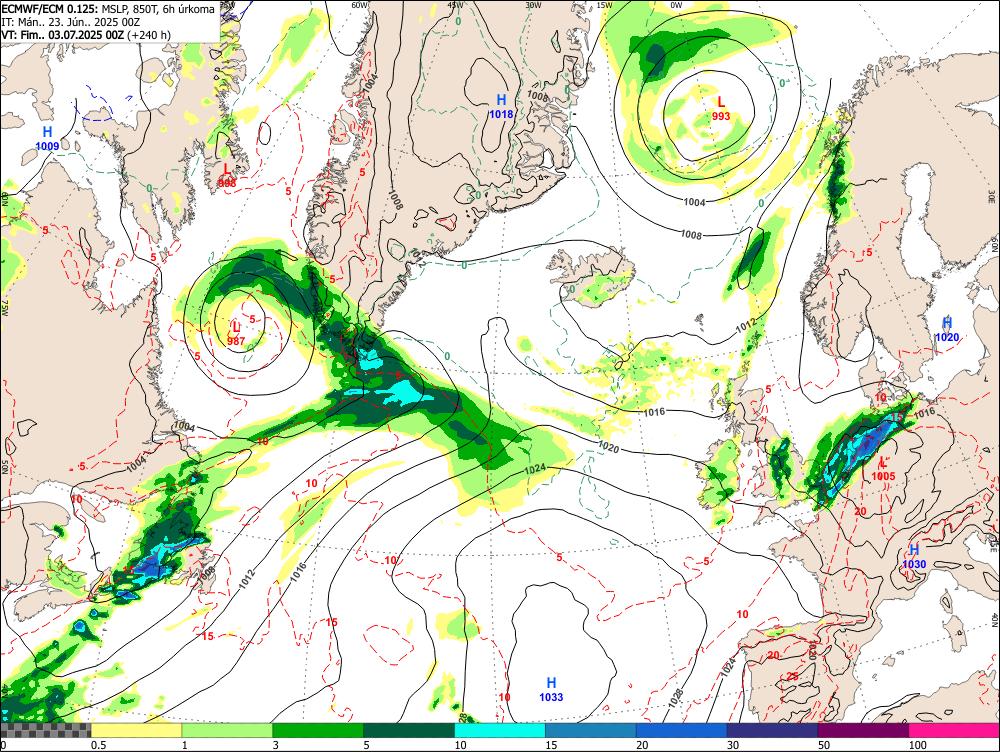Click the light green 1–3 legend swatch

click(227, 730)
